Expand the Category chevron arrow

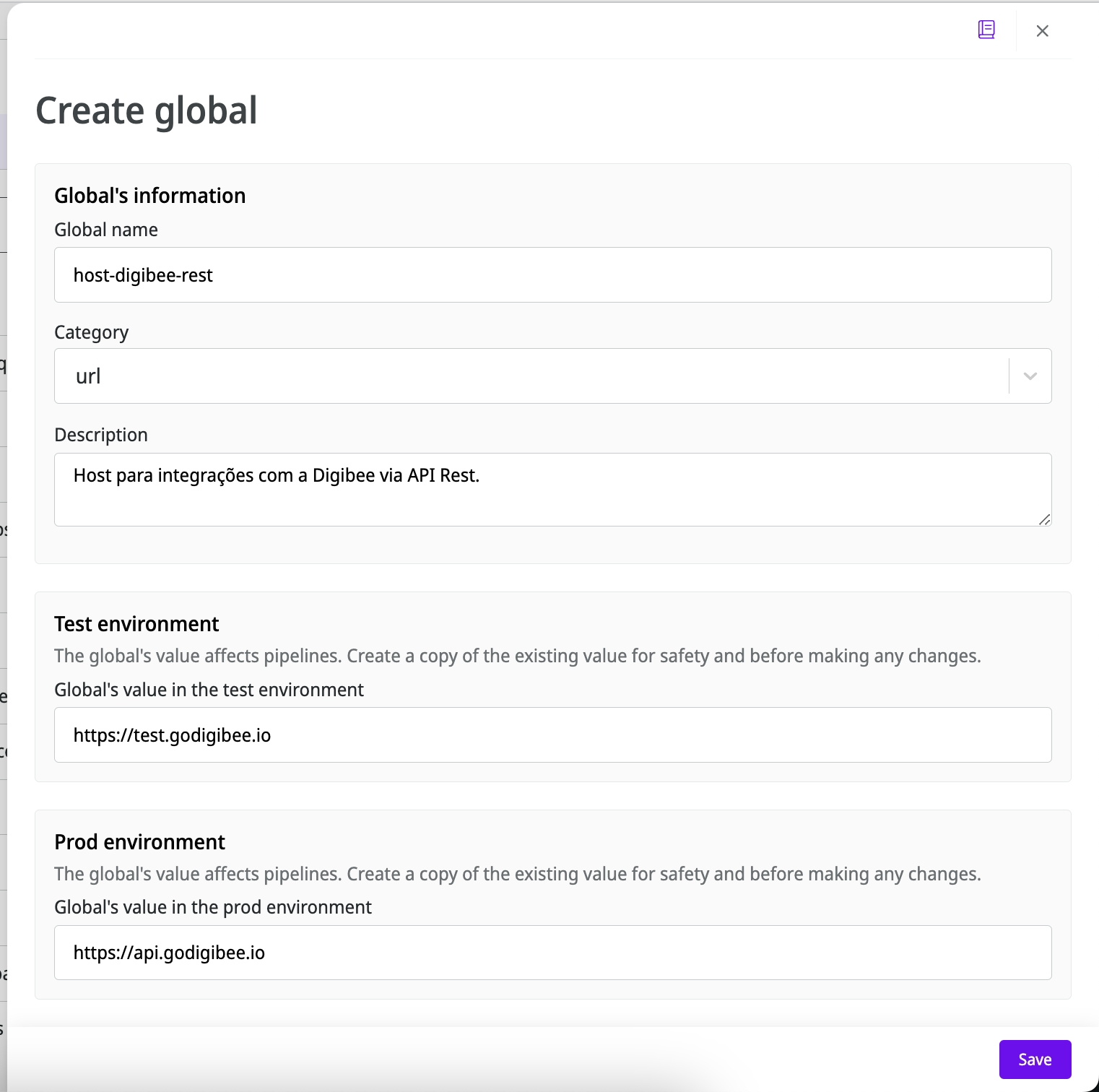pos(1030,376)
